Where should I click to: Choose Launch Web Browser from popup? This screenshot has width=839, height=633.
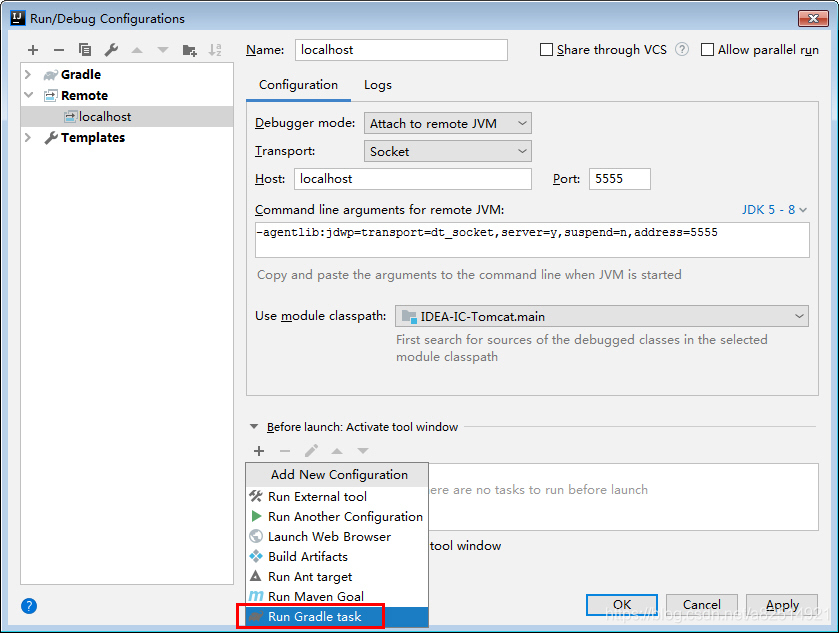pyautogui.click(x=337, y=537)
